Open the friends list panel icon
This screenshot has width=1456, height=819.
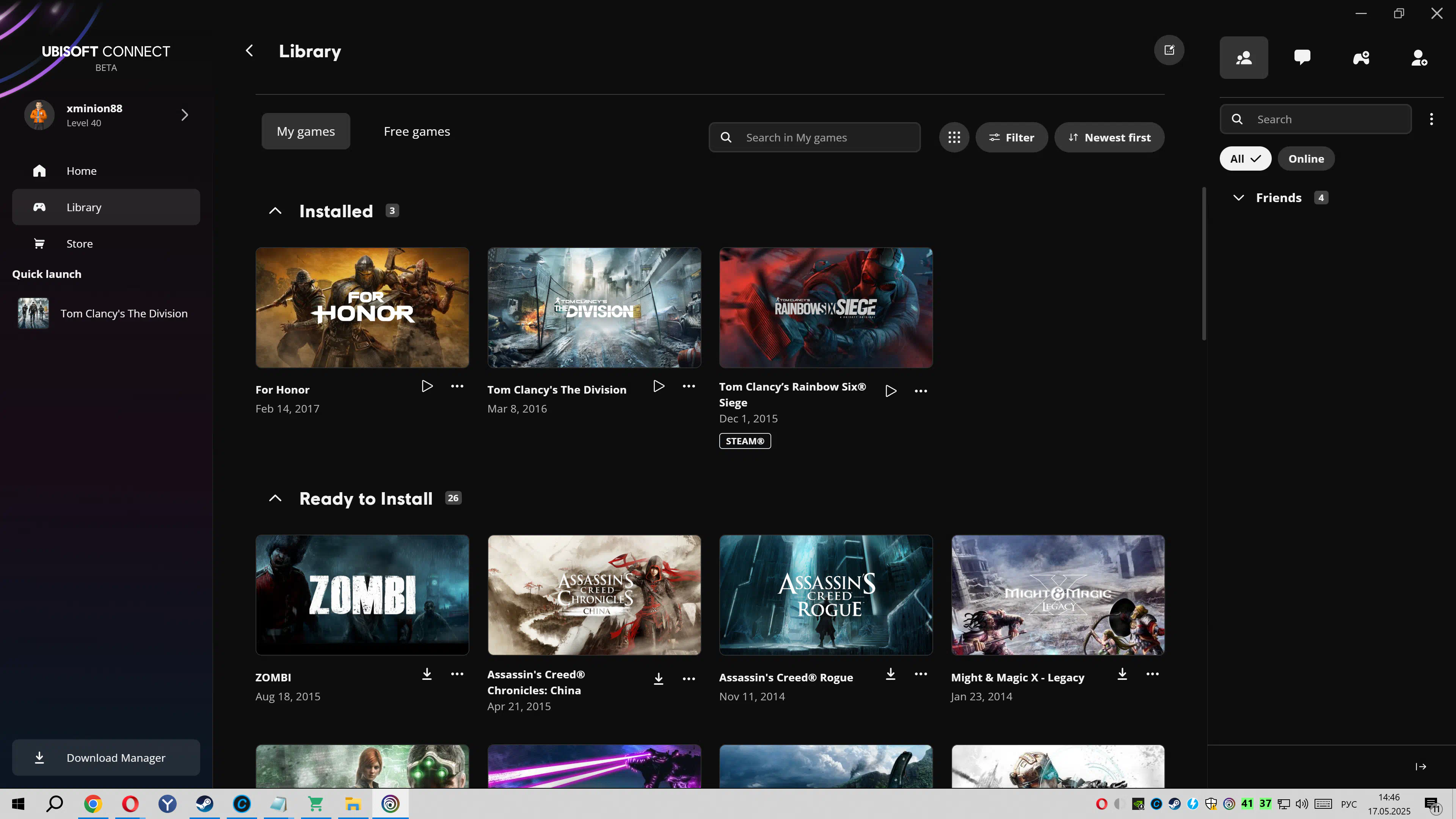point(1244,58)
